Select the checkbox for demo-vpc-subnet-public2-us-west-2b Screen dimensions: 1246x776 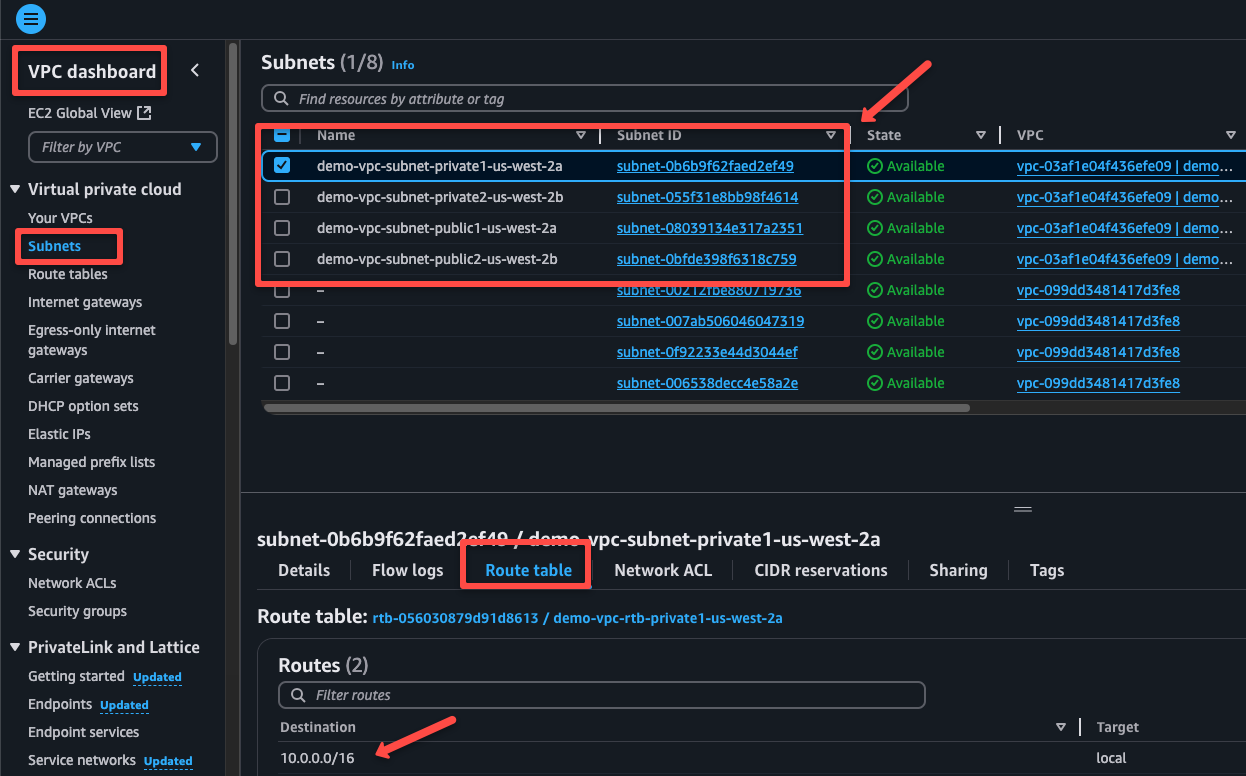(282, 259)
